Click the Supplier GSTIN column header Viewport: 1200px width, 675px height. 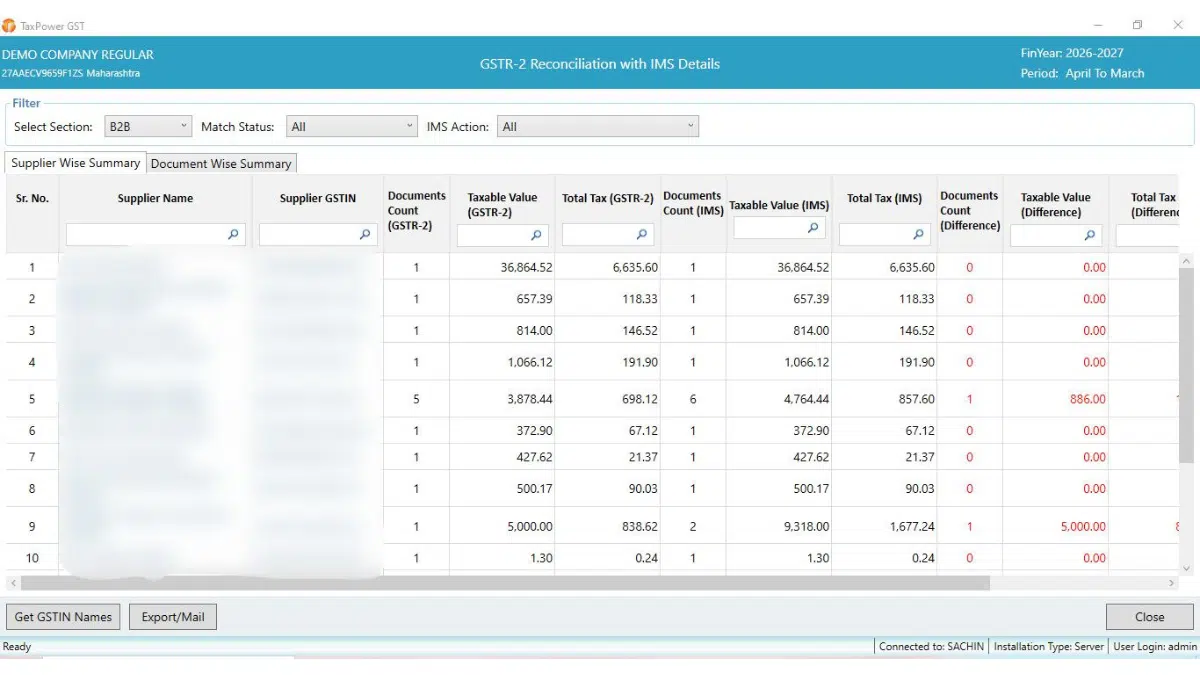tap(318, 198)
